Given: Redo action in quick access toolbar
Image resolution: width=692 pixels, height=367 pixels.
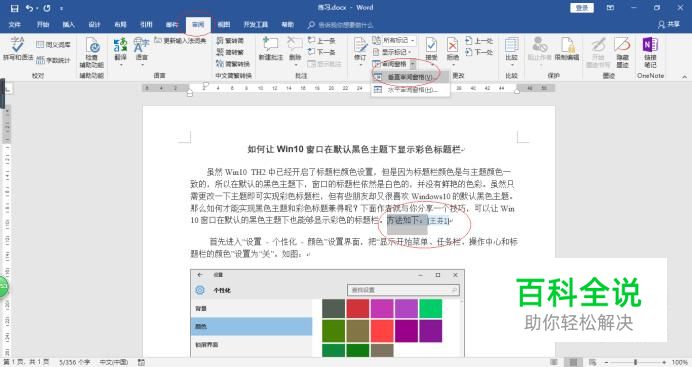Looking at the screenshot, I should (x=47, y=8).
